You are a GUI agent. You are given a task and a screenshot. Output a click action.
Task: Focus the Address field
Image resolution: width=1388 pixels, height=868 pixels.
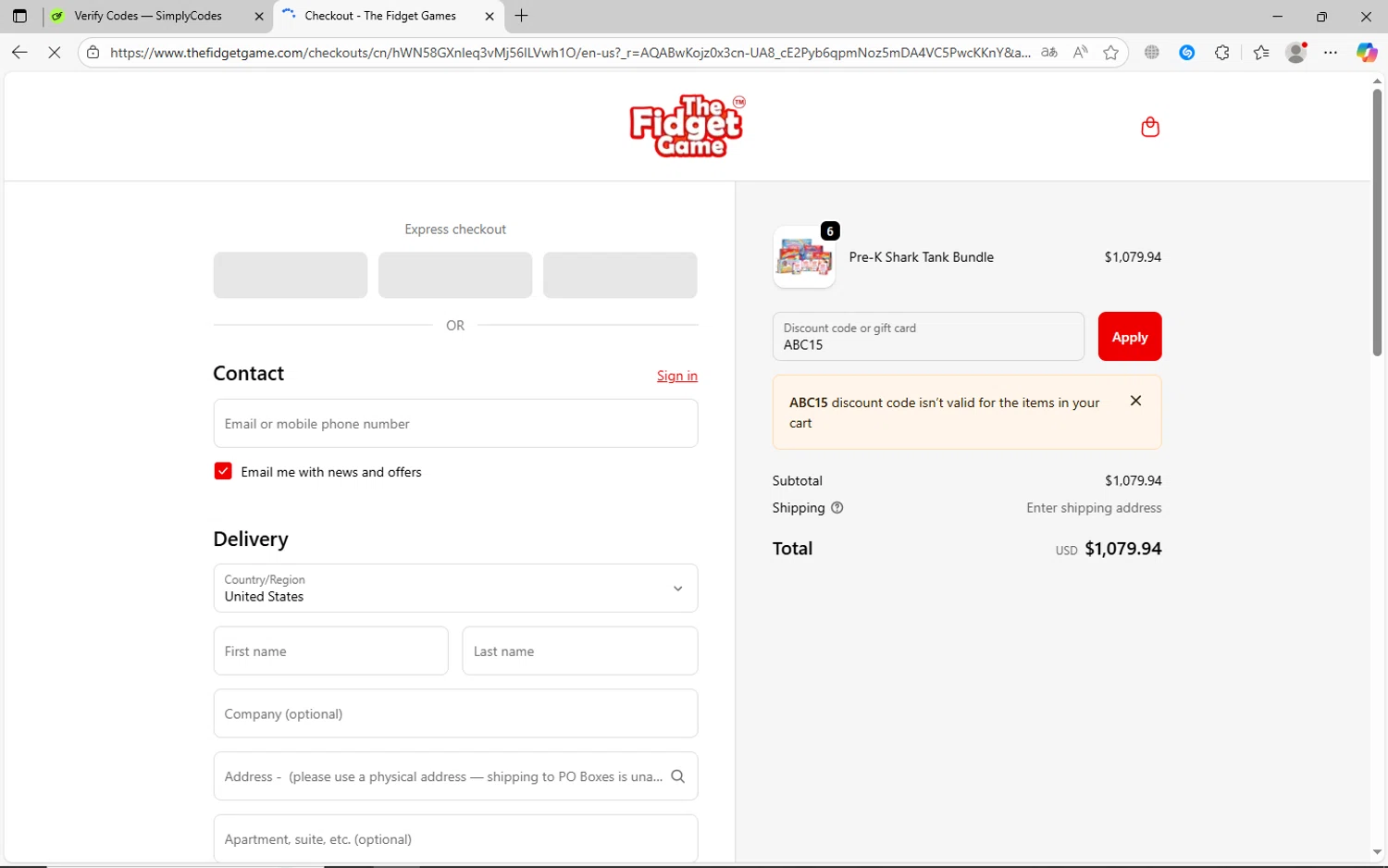pyautogui.click(x=455, y=776)
